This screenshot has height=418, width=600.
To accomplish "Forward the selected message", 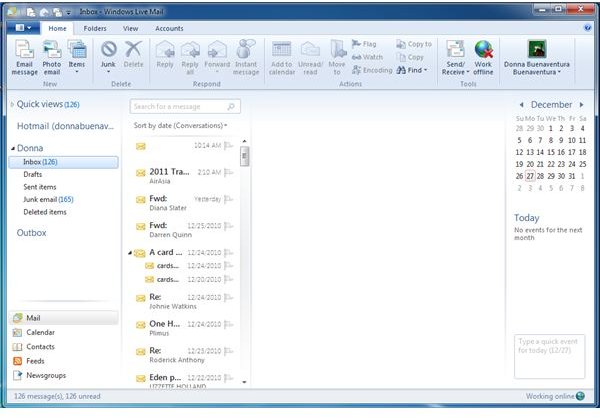I will (217, 57).
